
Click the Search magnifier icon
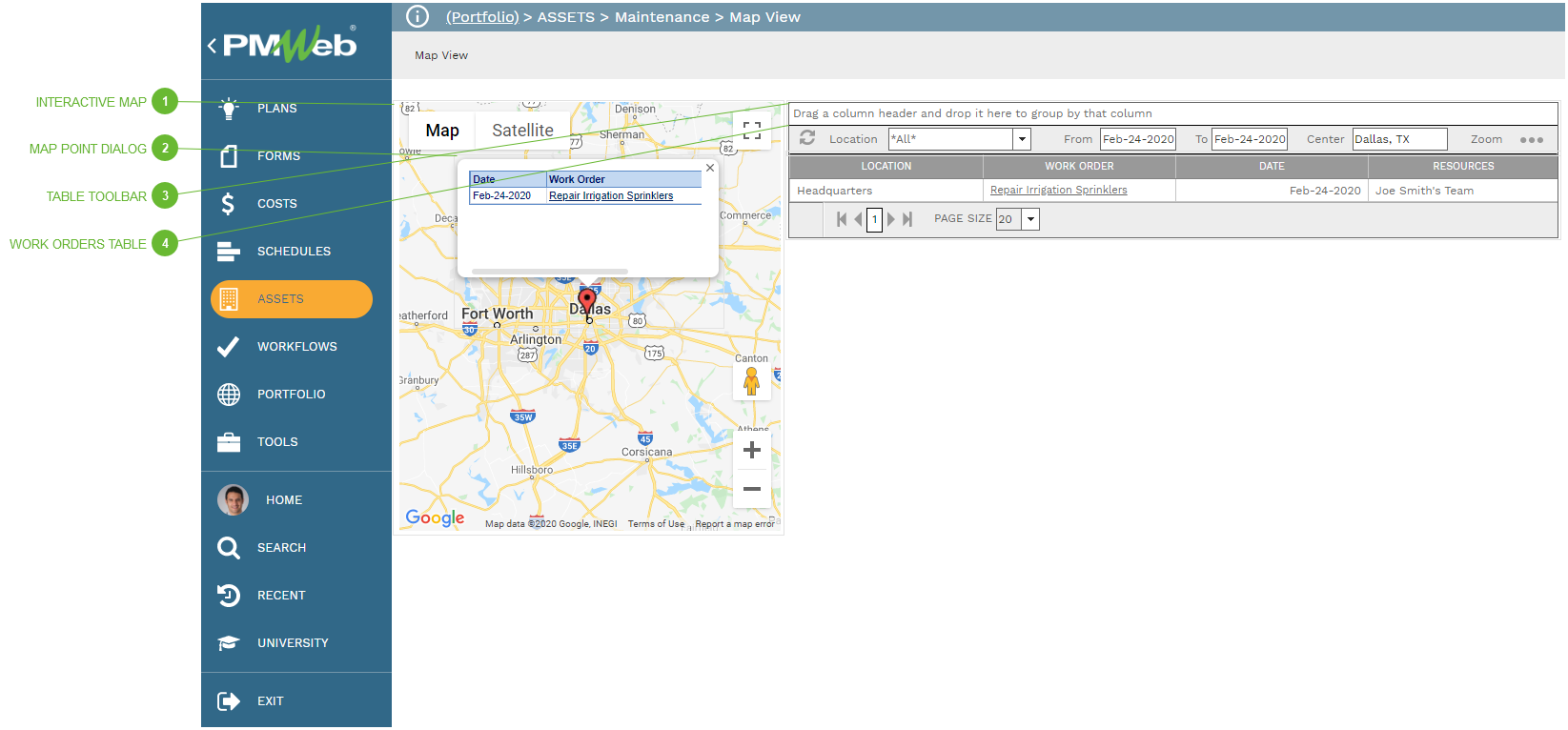click(228, 547)
